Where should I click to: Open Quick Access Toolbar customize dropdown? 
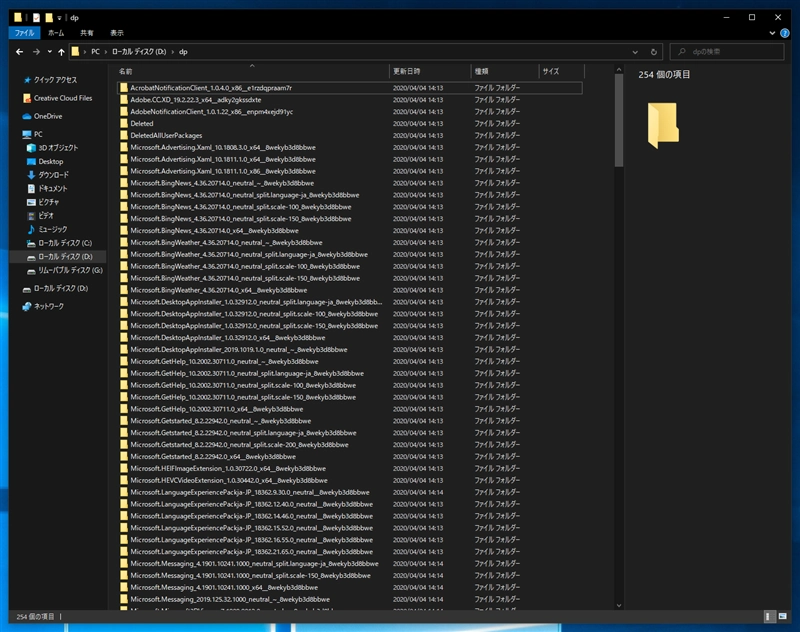click(59, 18)
